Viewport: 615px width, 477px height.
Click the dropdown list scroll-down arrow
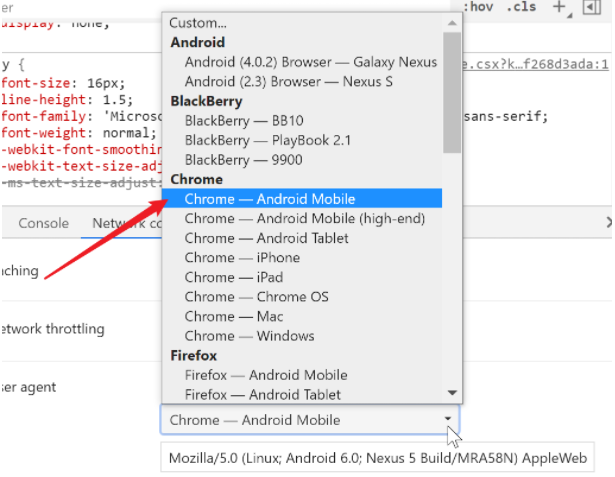pyautogui.click(x=452, y=393)
